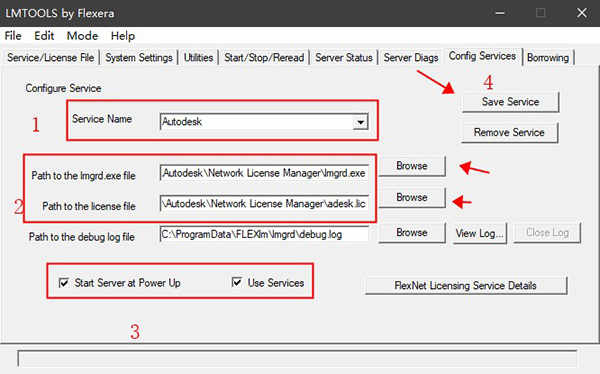Select the Borrowing tab

[x=548, y=57]
